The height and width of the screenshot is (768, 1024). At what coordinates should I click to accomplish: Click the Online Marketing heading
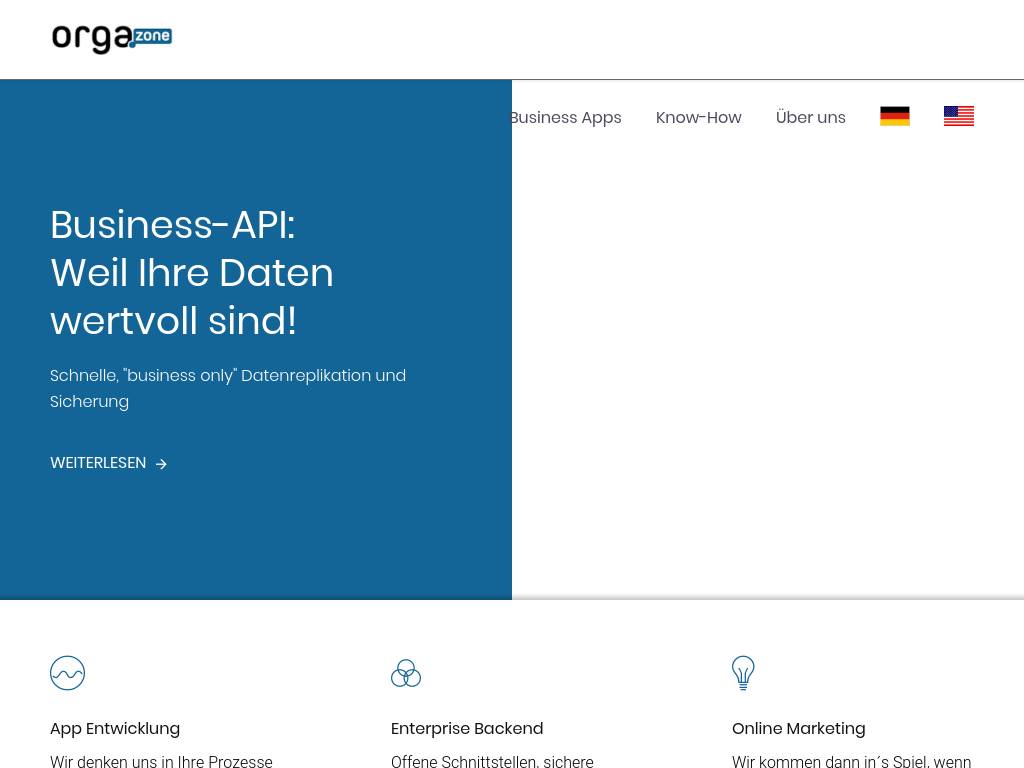(798, 729)
